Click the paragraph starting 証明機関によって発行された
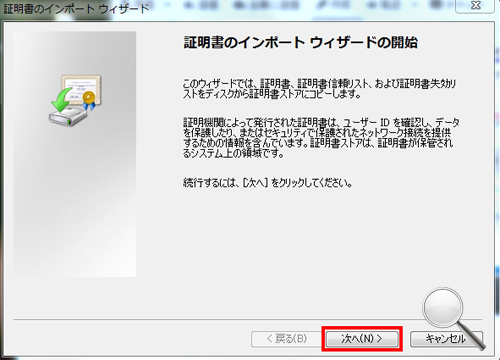 [321, 138]
